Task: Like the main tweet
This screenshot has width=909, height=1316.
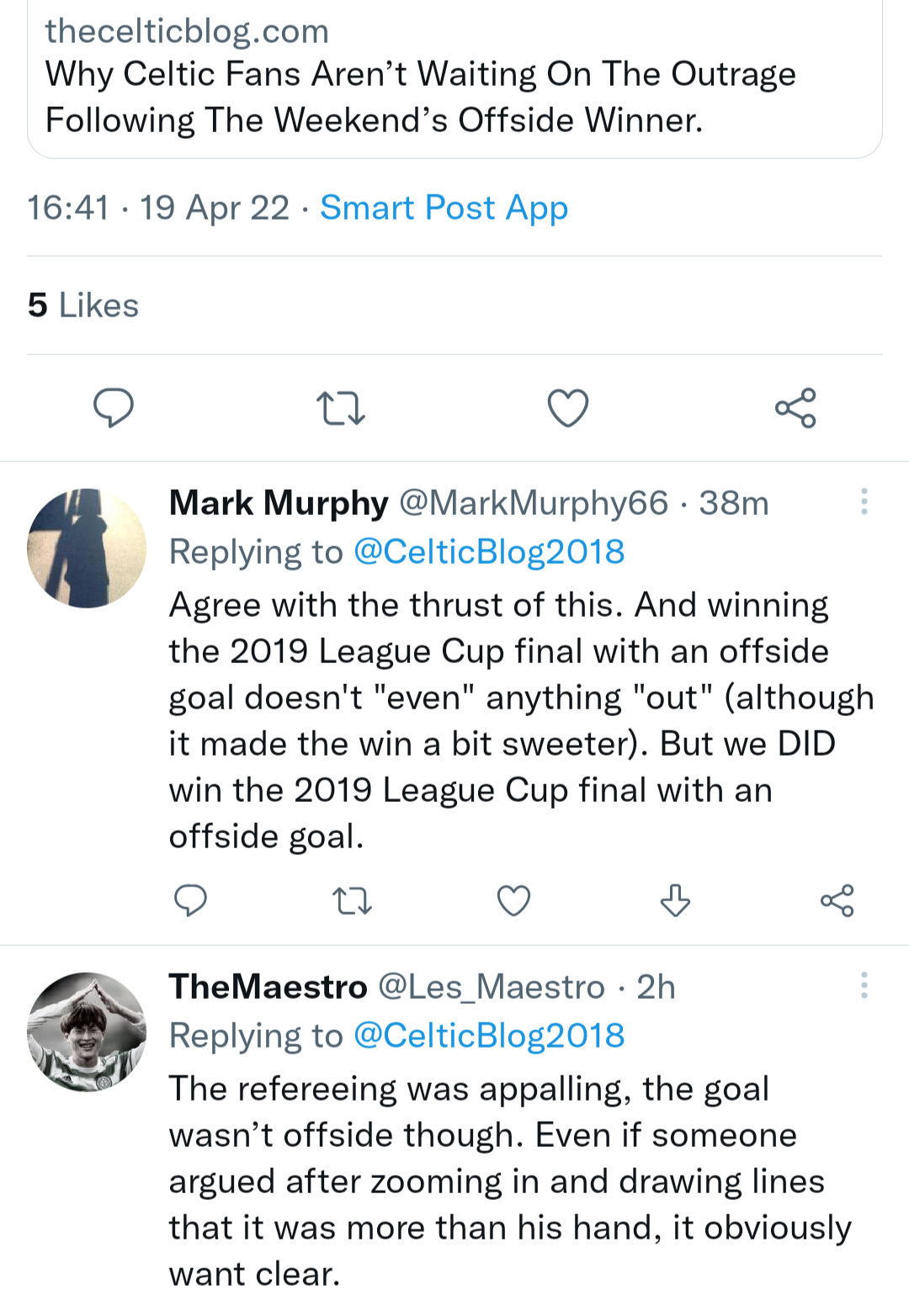Action: [568, 408]
